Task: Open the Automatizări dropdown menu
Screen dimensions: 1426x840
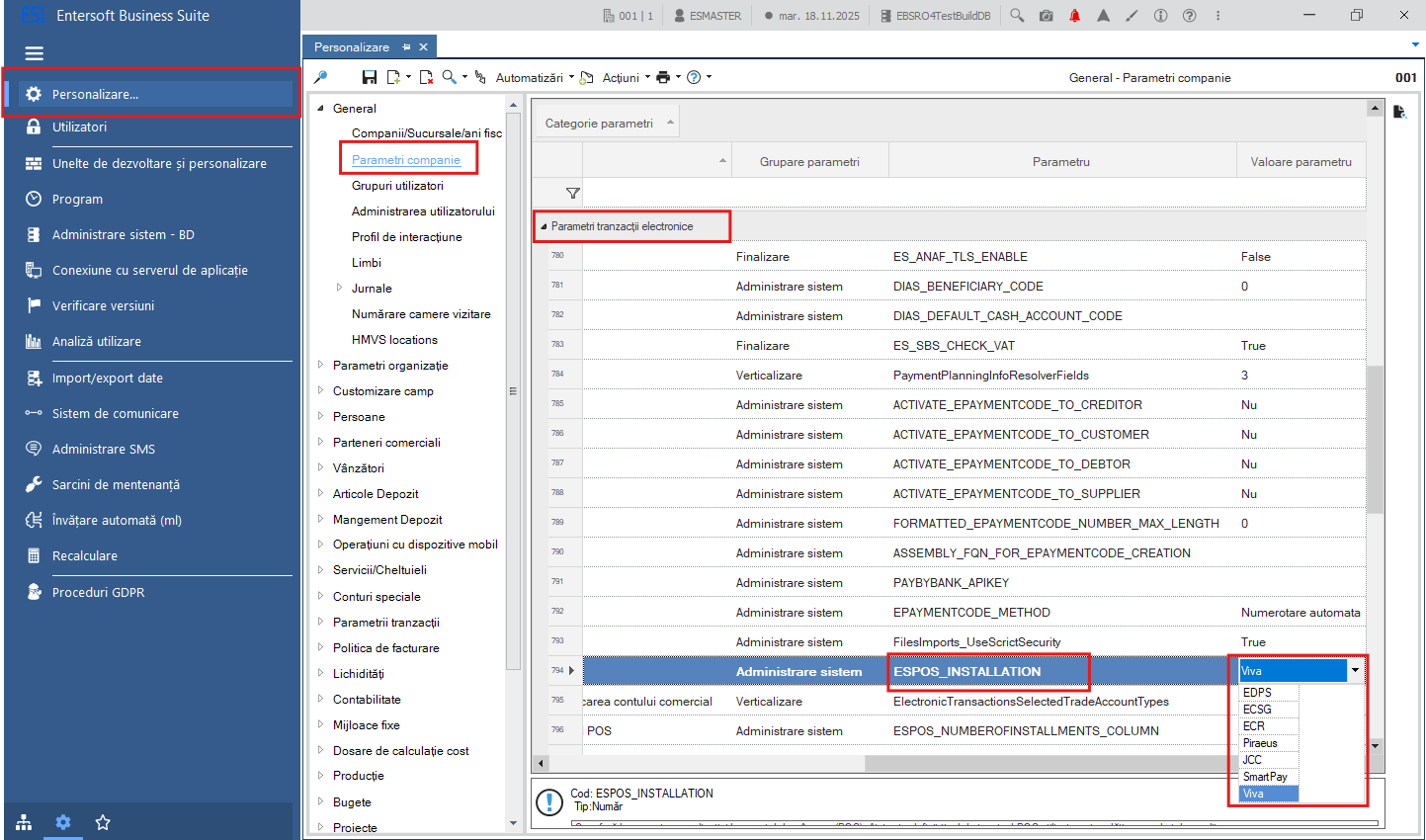Action: tap(535, 77)
